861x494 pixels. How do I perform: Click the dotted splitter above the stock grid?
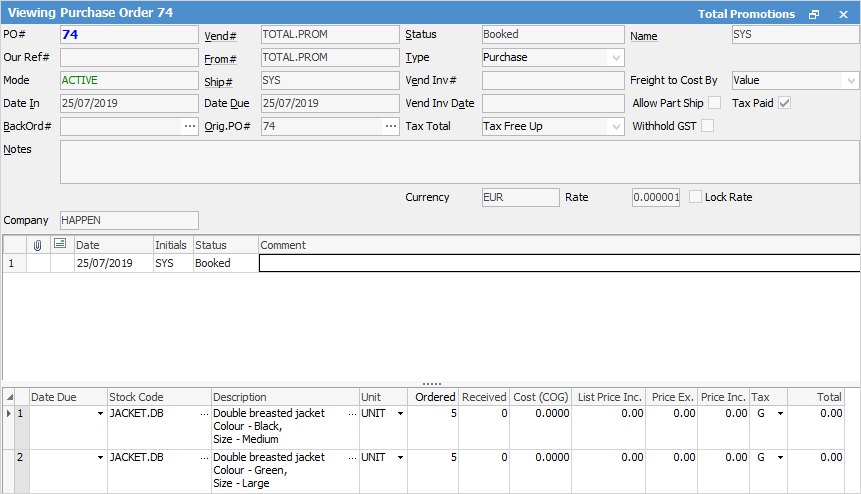click(x=431, y=384)
